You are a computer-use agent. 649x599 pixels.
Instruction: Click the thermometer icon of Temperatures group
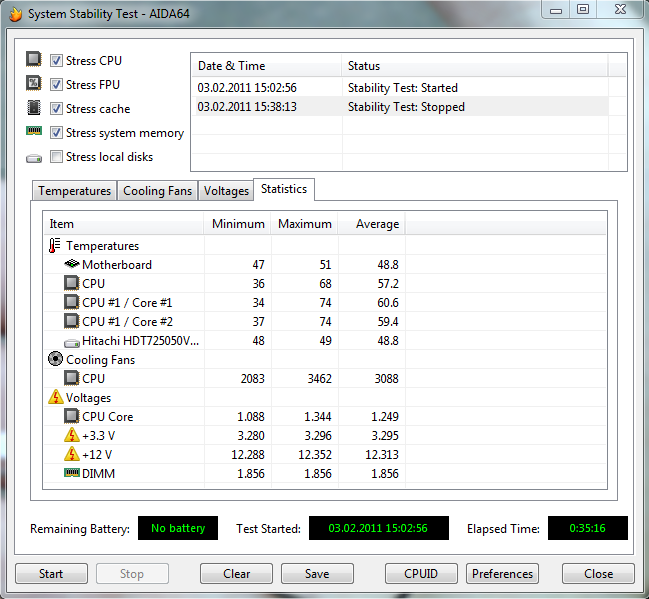click(54, 245)
